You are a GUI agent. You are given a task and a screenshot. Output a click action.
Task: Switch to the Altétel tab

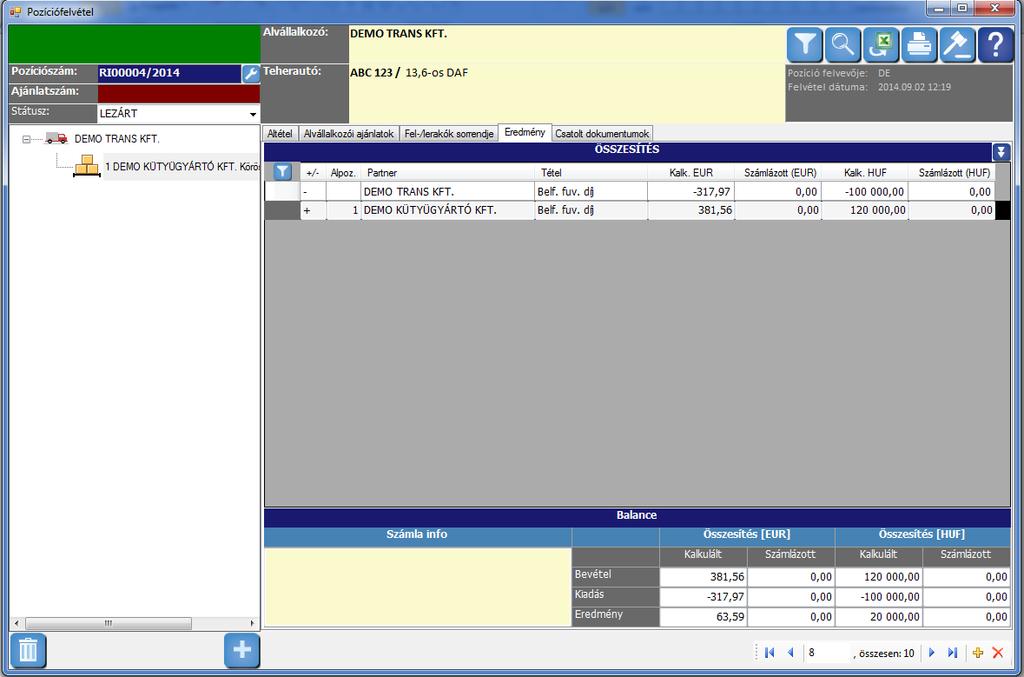(x=280, y=133)
